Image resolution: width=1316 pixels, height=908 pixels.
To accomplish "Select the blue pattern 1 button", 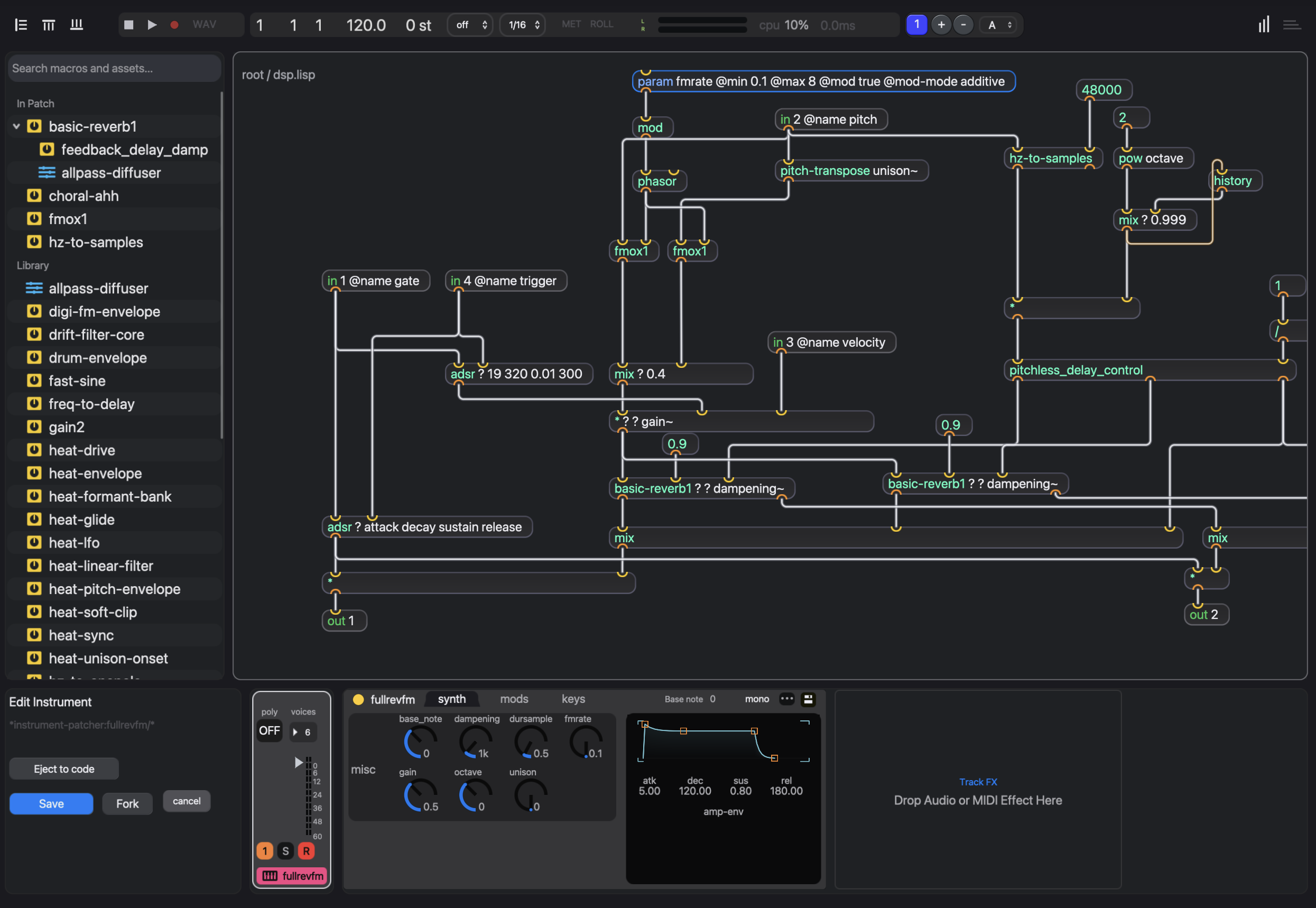I will click(x=916, y=24).
